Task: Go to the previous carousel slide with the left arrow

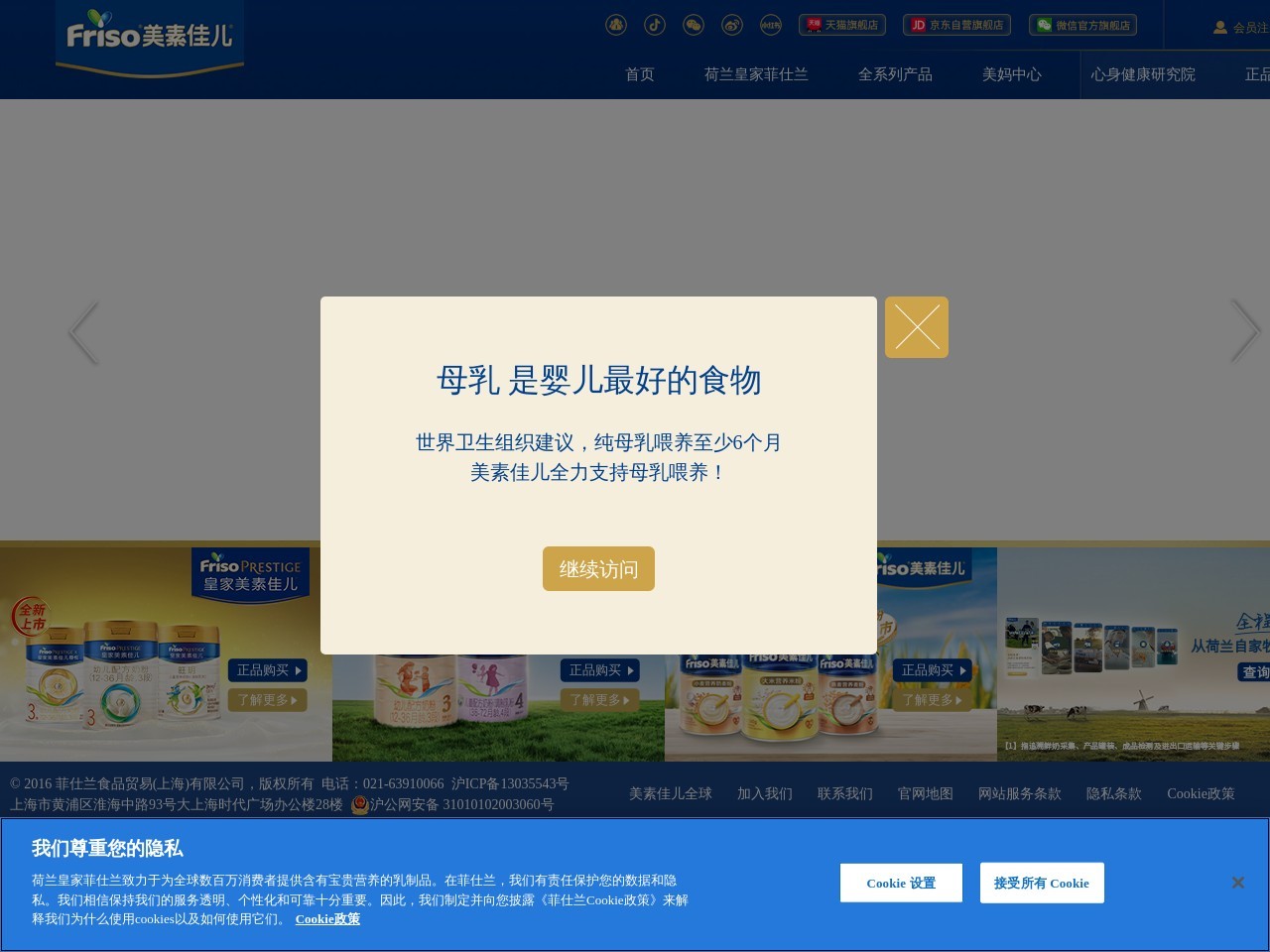Action: point(83,331)
